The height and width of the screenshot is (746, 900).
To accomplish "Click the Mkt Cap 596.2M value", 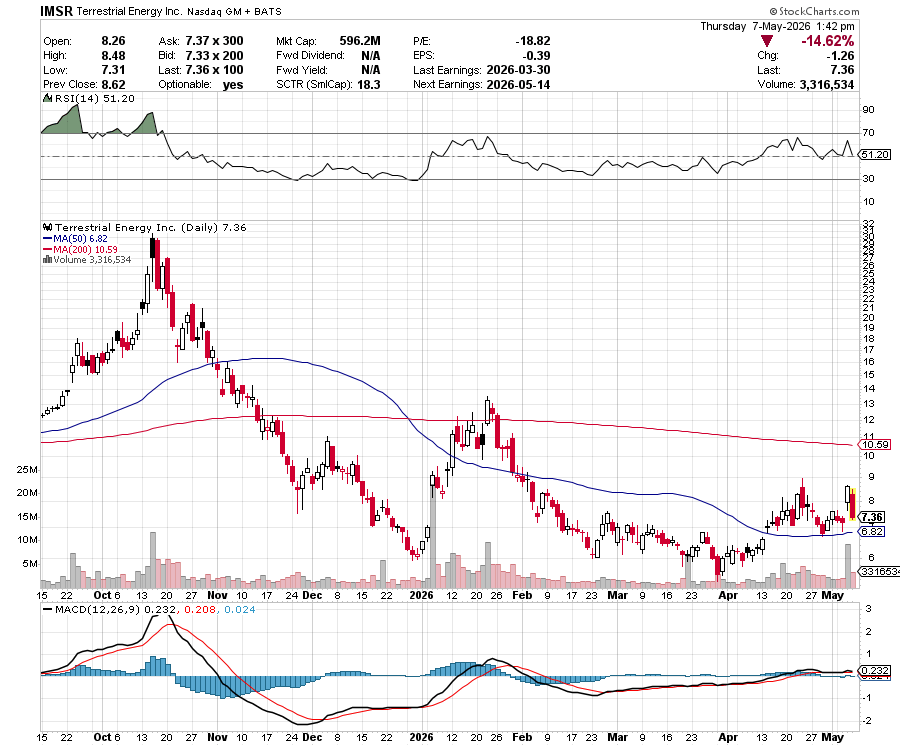I will (x=360, y=41).
